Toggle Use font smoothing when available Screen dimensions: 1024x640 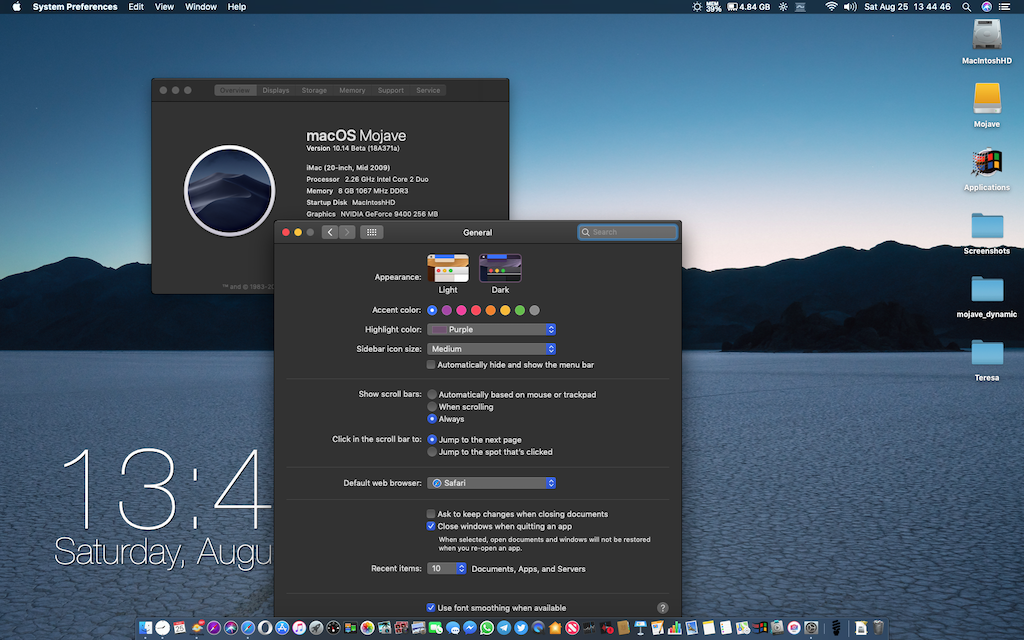point(431,607)
